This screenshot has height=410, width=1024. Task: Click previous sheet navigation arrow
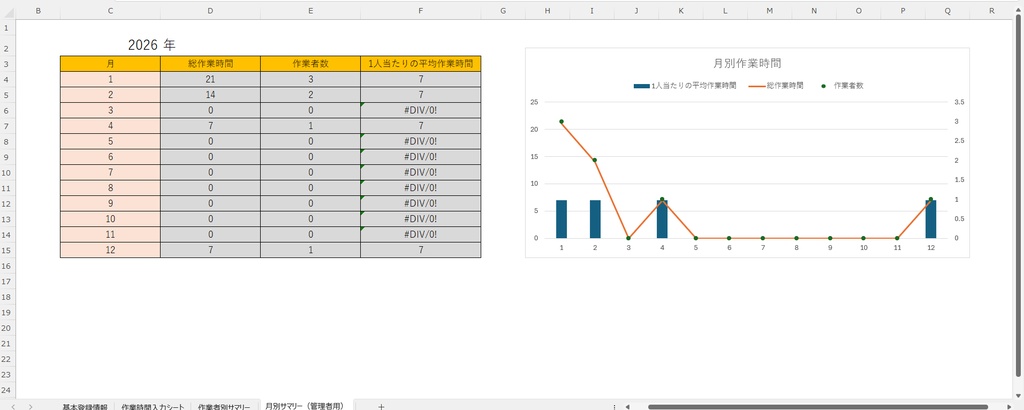point(13,406)
